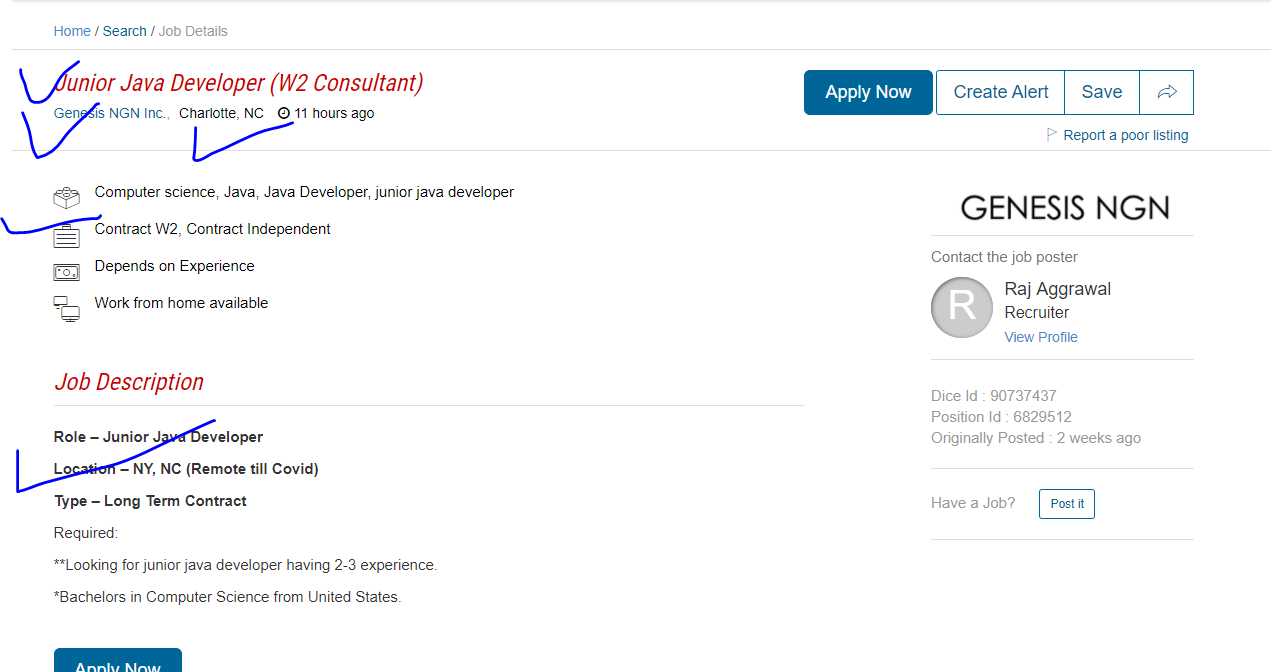Report a poor listing link
Image resolution: width=1271 pixels, height=672 pixels.
pos(1126,135)
